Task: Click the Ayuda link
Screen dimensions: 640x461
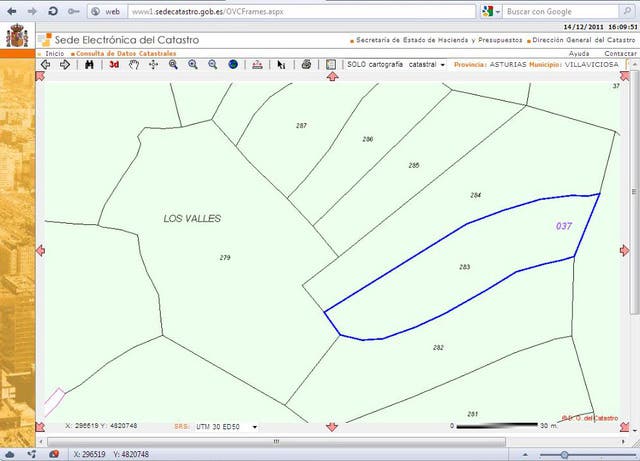Action: pyautogui.click(x=578, y=52)
